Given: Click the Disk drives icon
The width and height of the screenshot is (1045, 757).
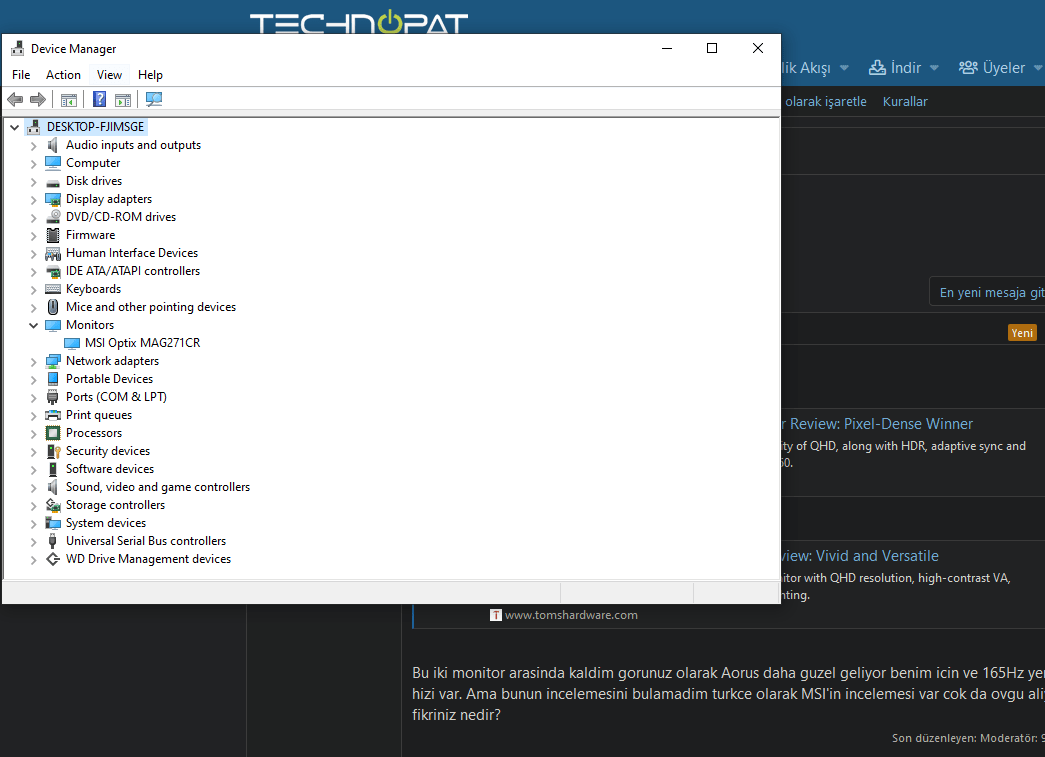Looking at the screenshot, I should (53, 182).
